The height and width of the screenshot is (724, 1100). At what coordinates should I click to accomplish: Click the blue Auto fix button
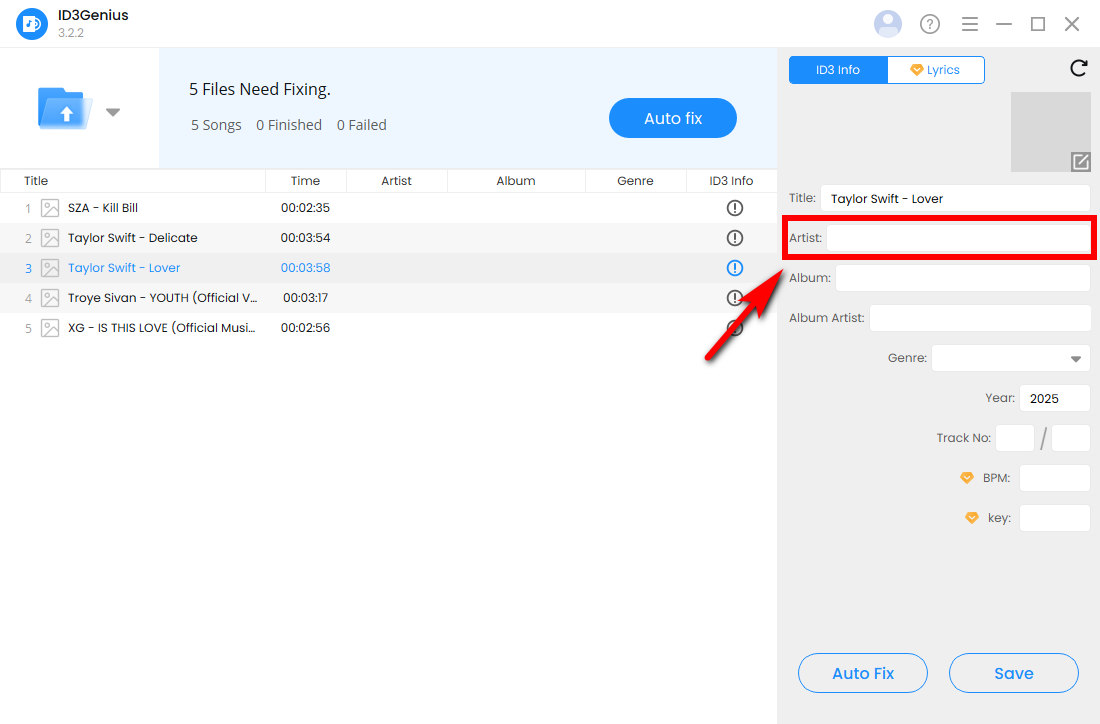click(x=673, y=118)
